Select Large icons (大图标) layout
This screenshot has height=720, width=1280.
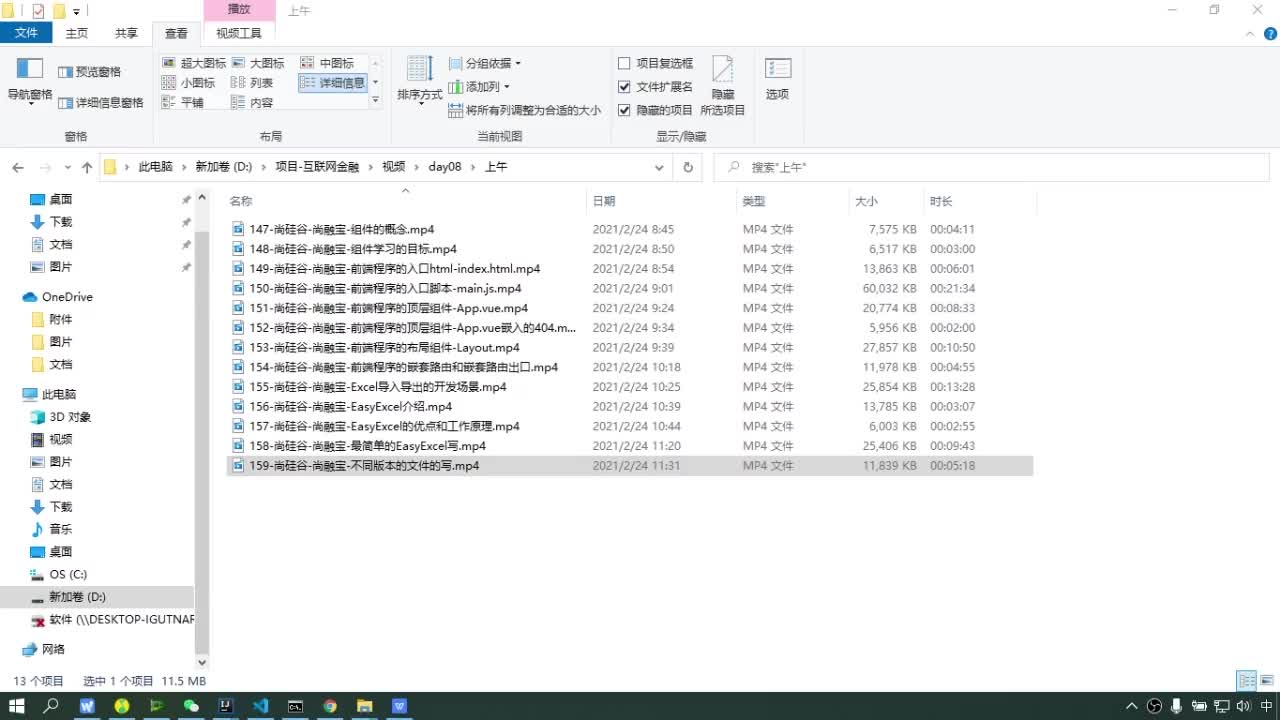coord(258,63)
